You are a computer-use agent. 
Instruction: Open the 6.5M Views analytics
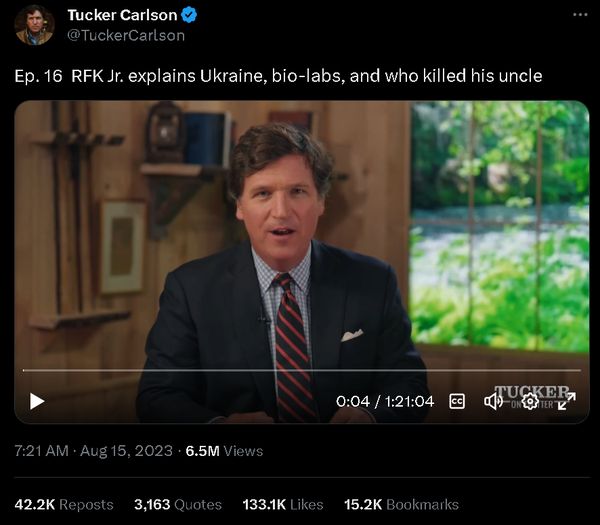tap(224, 451)
